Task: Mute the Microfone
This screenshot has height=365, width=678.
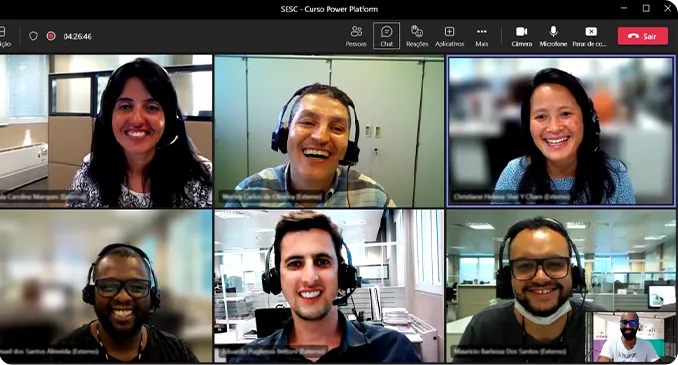Action: 553,36
